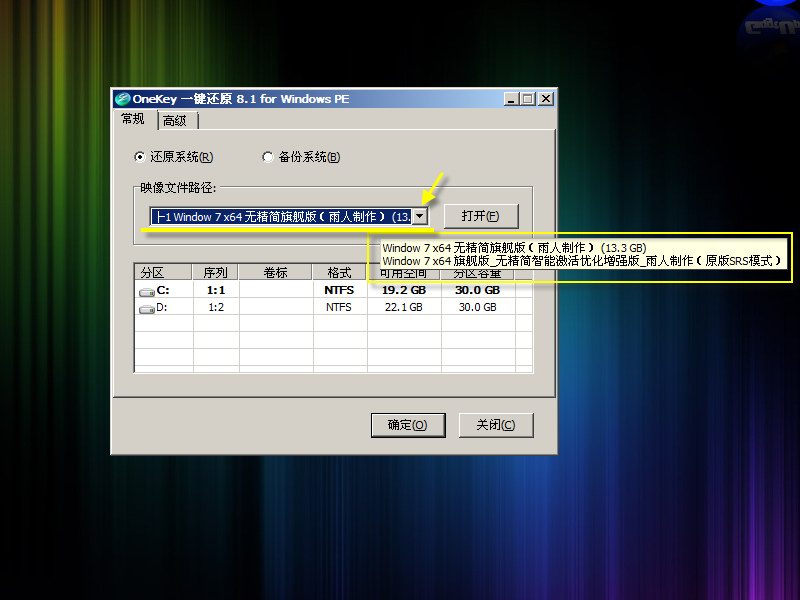This screenshot has height=600, width=800.
Task: Pick the Window 7 x64 无精简旗舰版 13.3 GB entry
Action: 514,247
